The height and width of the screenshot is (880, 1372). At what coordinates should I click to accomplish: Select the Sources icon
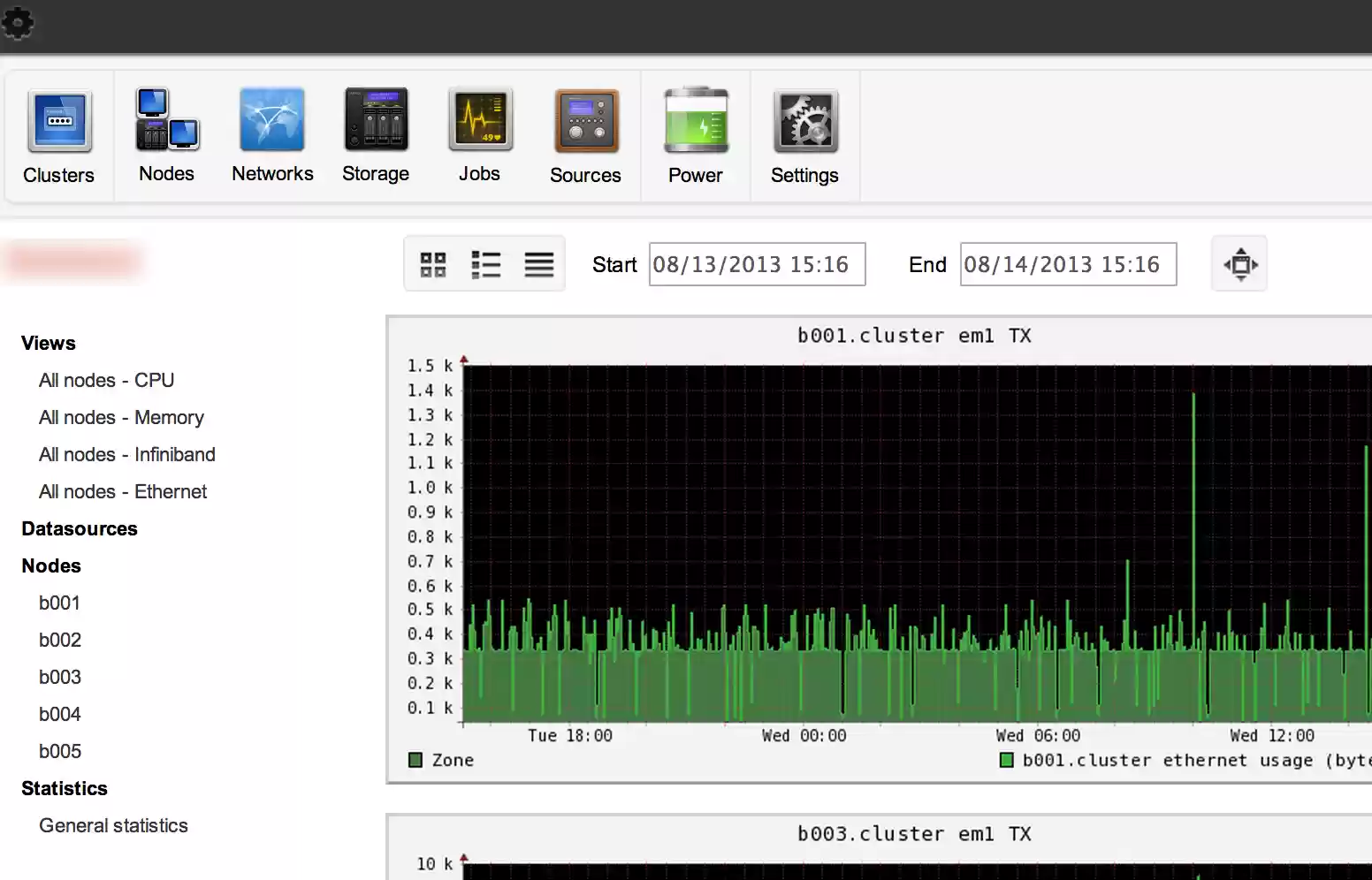(585, 134)
